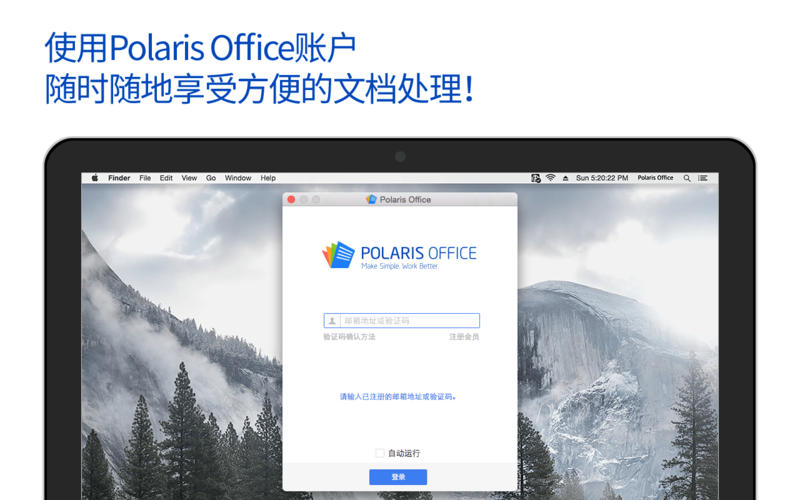Open the Apple menu icon

(94, 178)
